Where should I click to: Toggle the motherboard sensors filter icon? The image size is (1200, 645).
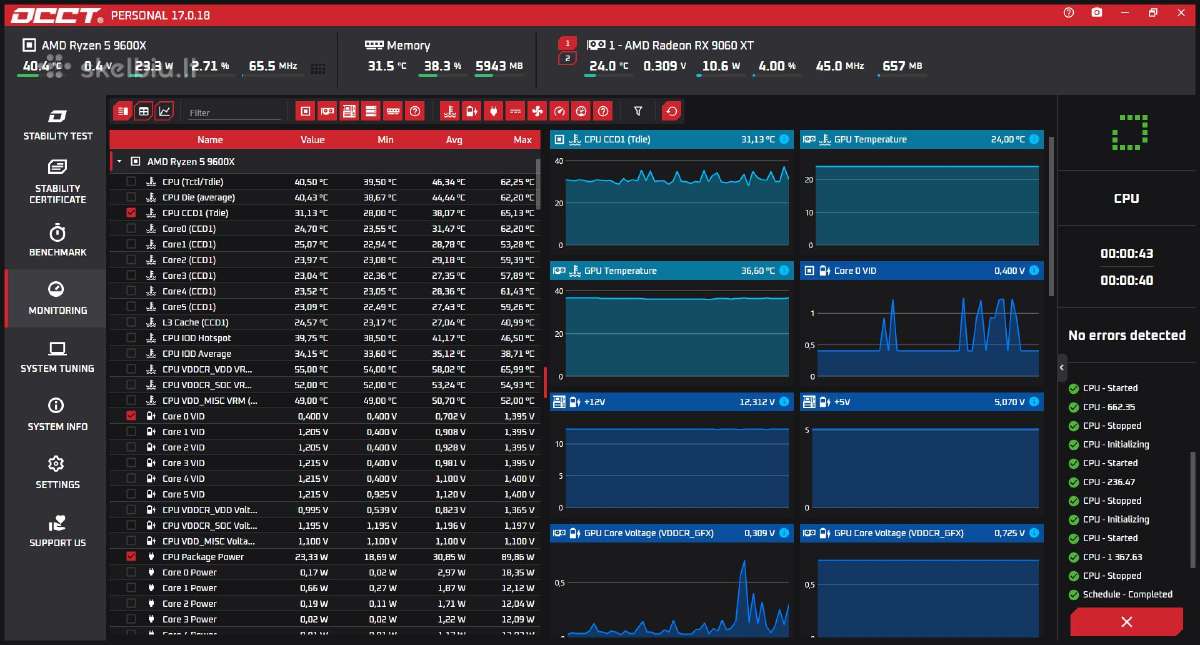349,111
